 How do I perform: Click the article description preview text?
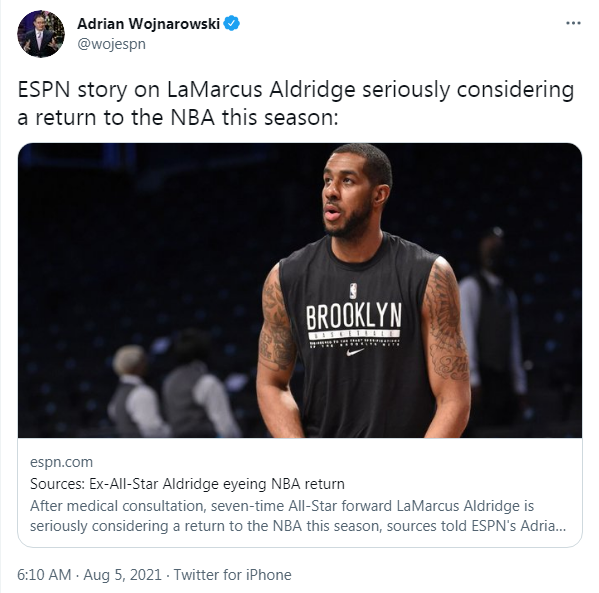coord(298,516)
